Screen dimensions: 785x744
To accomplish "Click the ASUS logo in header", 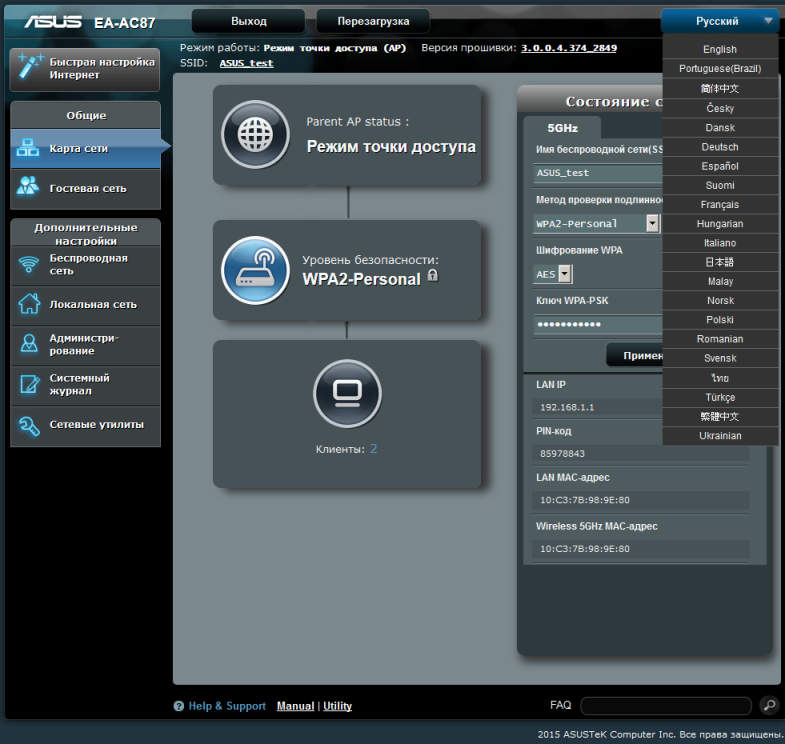I will (x=53, y=22).
